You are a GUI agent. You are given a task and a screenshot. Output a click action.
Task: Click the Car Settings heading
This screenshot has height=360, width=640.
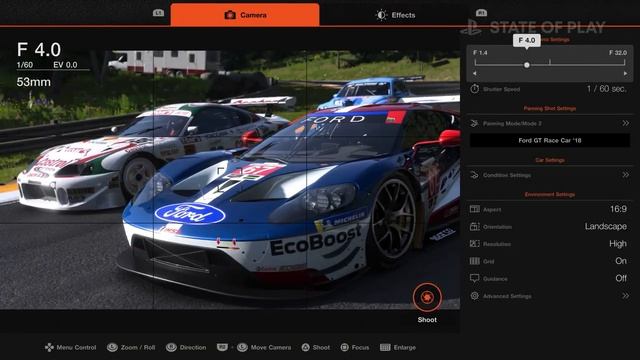[x=550, y=160]
